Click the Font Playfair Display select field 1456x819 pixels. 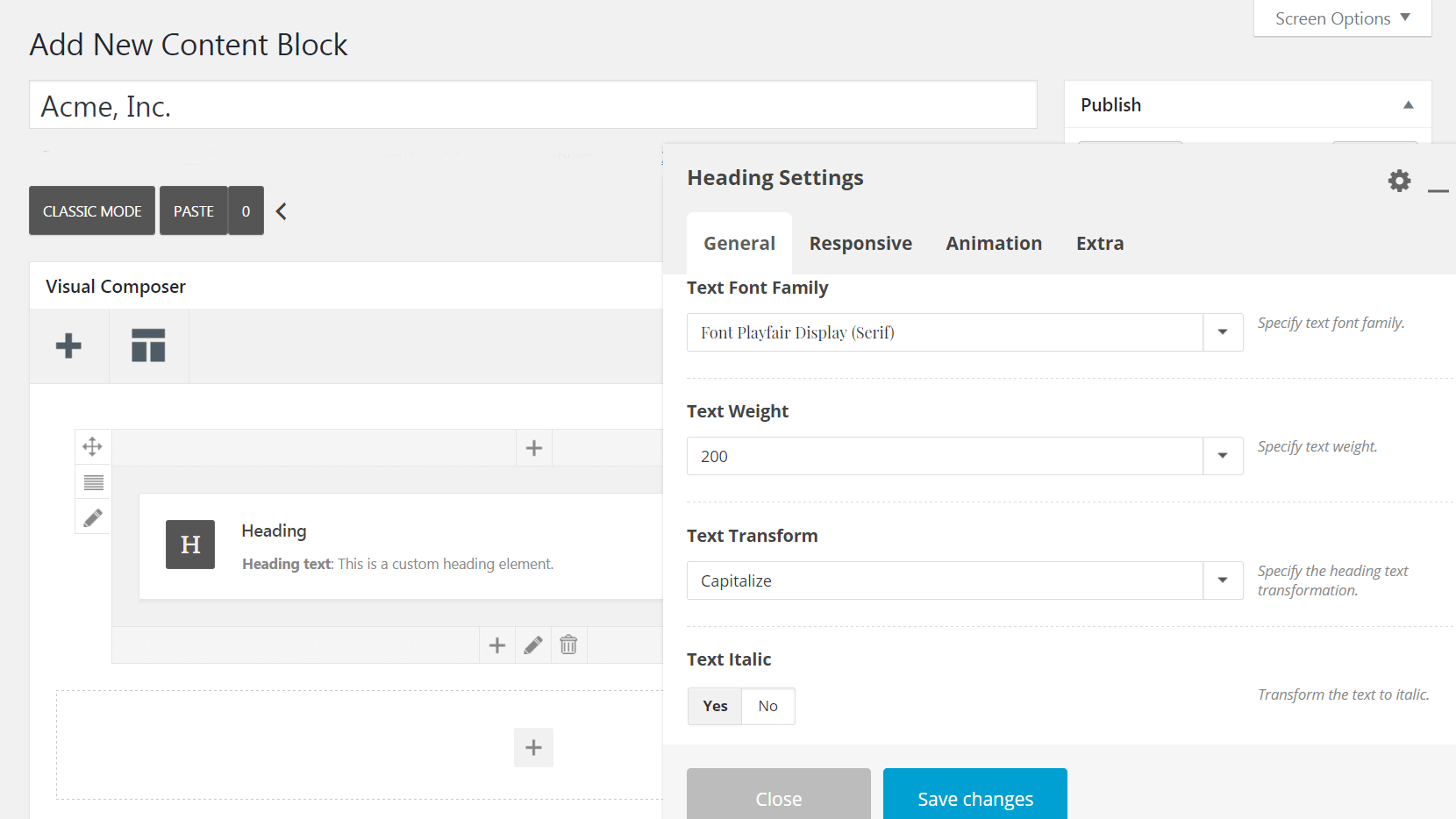pyautogui.click(x=965, y=332)
